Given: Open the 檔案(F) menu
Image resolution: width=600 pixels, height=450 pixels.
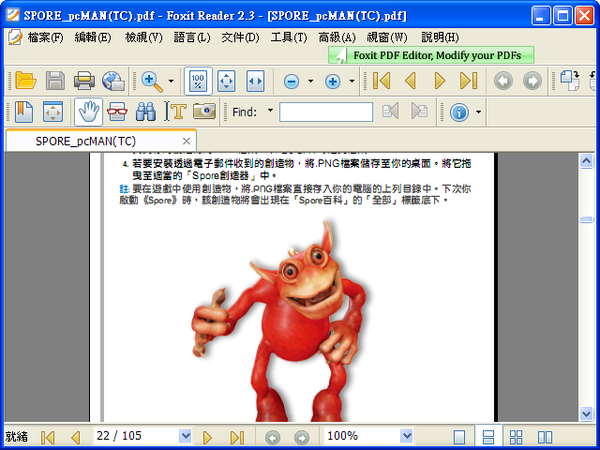Looking at the screenshot, I should point(45,37).
